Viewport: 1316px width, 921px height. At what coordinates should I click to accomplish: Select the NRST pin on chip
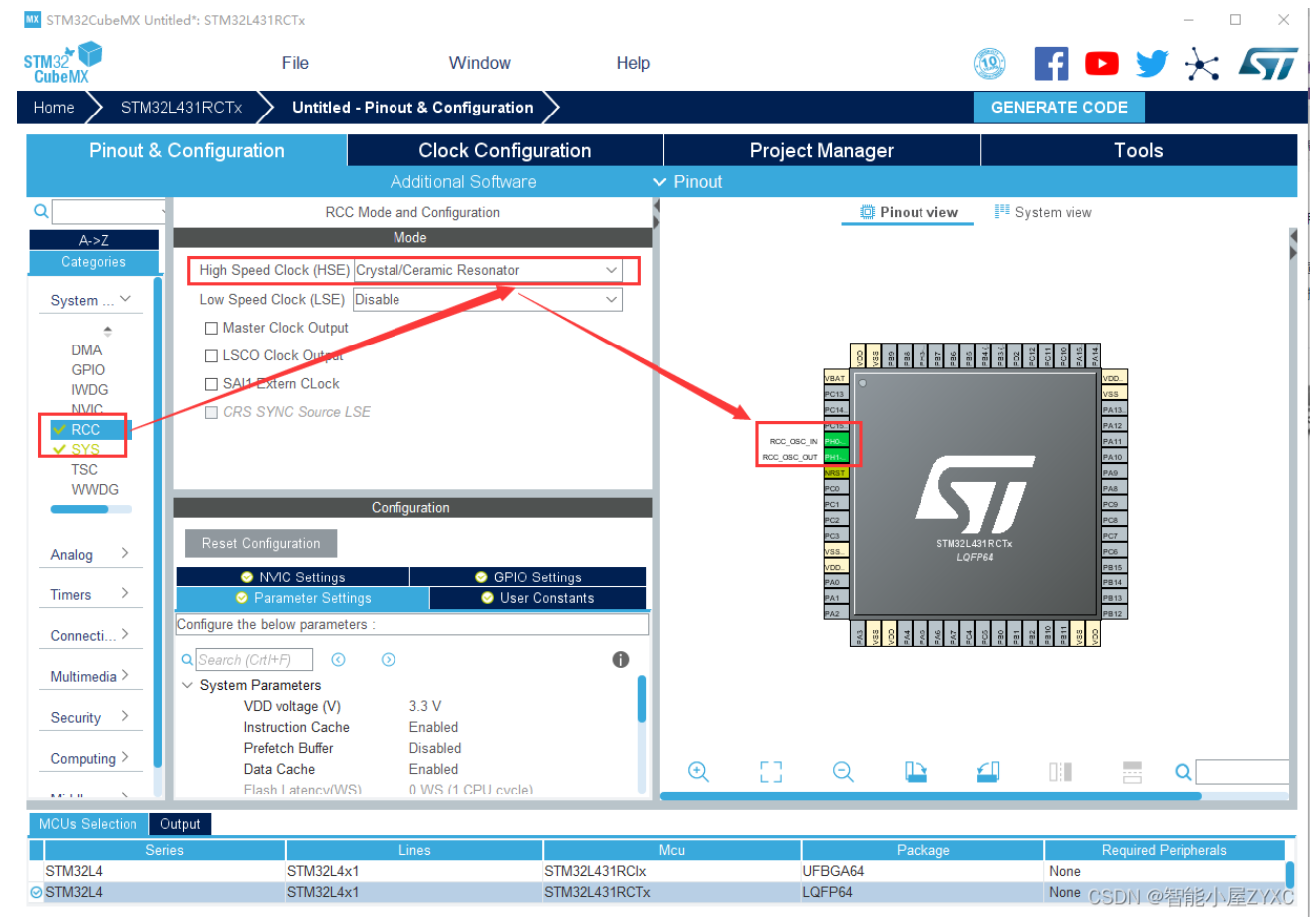pos(835,473)
